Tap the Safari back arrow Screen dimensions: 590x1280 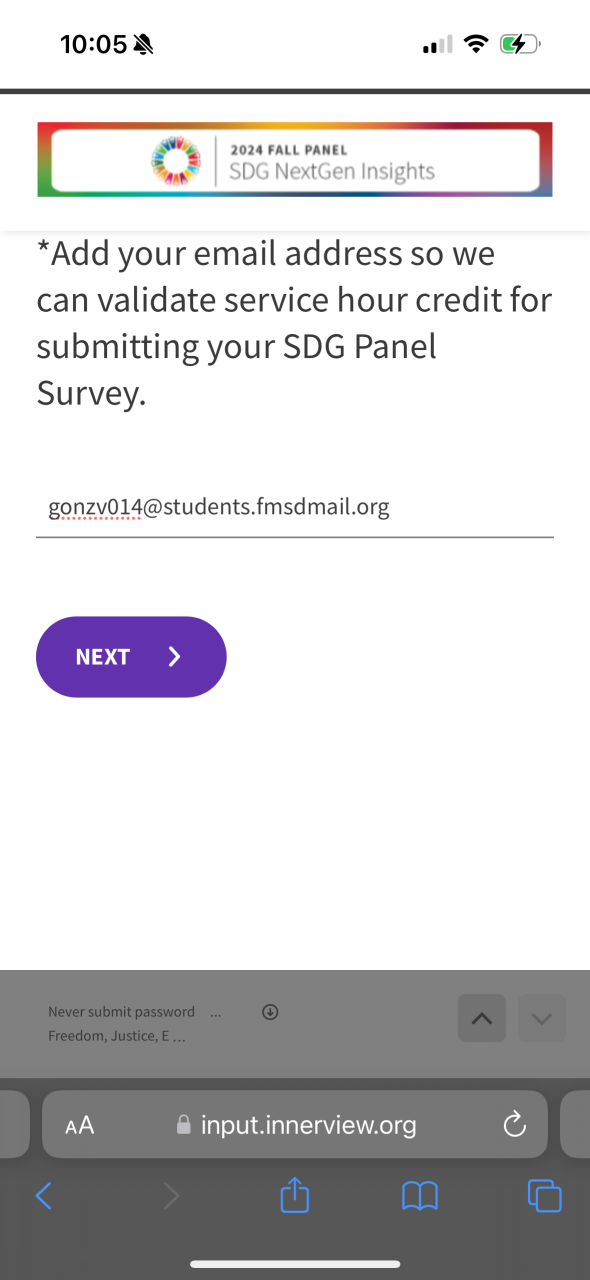tap(43, 1195)
